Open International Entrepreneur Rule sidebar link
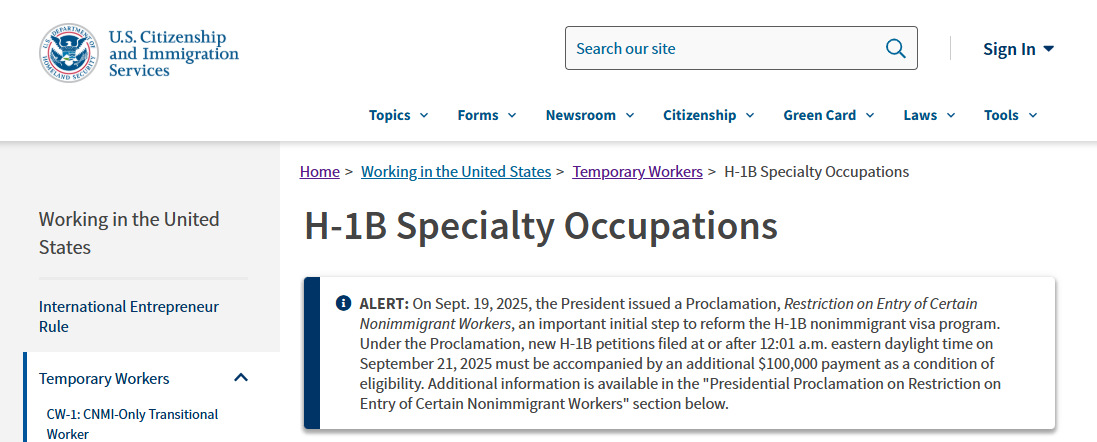The width and height of the screenshot is (1097, 442). point(129,316)
